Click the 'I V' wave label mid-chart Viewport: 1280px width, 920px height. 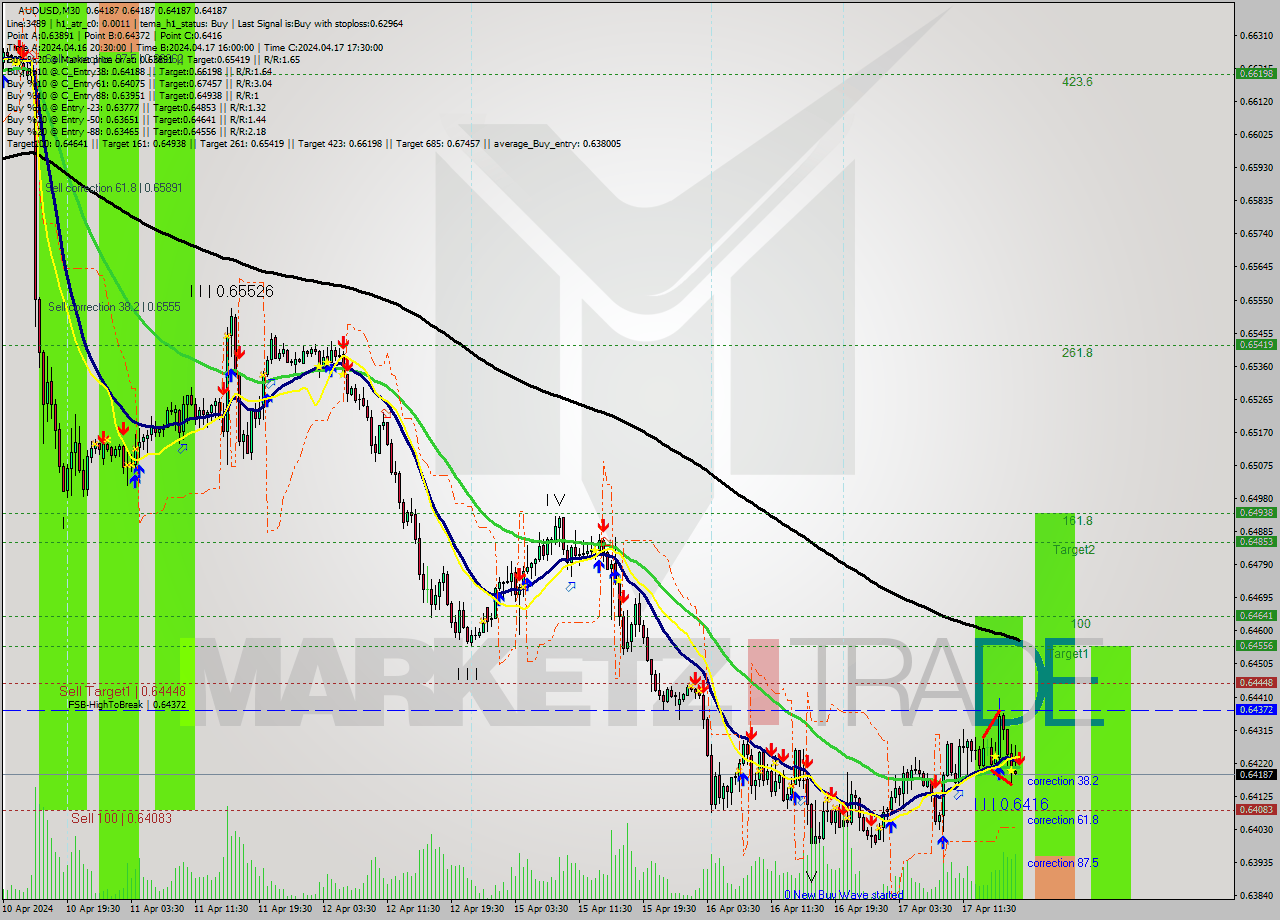(x=555, y=500)
